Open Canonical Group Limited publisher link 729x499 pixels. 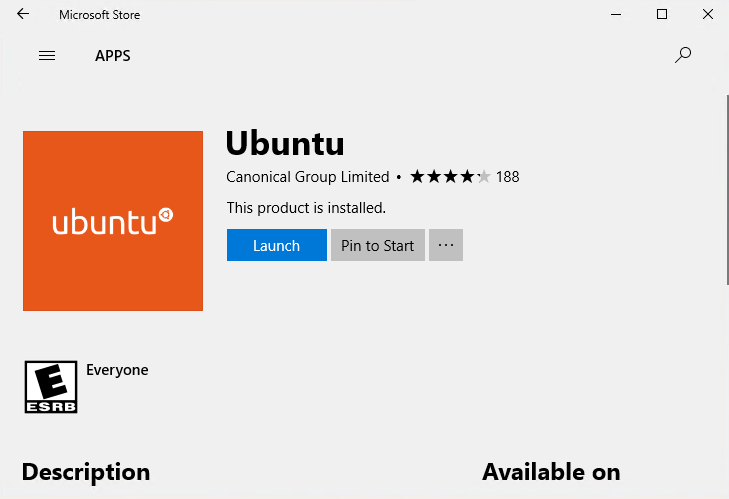308,177
